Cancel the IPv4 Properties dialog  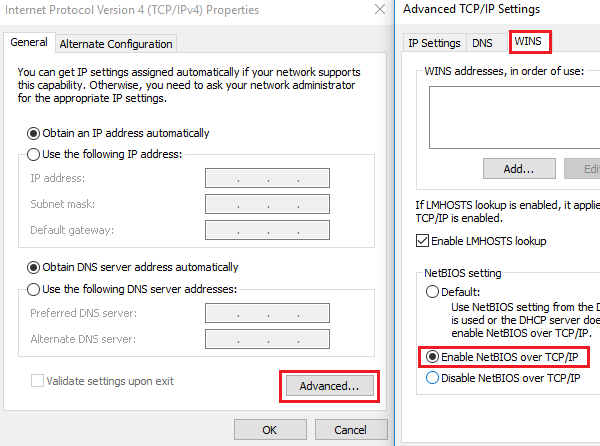coord(351,430)
